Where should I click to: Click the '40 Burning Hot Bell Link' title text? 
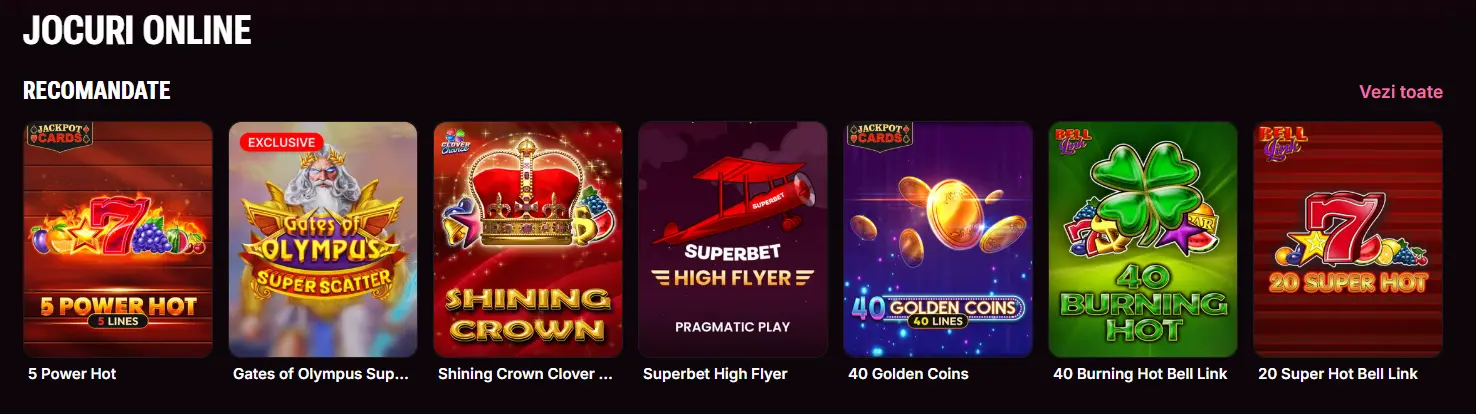click(x=1140, y=374)
